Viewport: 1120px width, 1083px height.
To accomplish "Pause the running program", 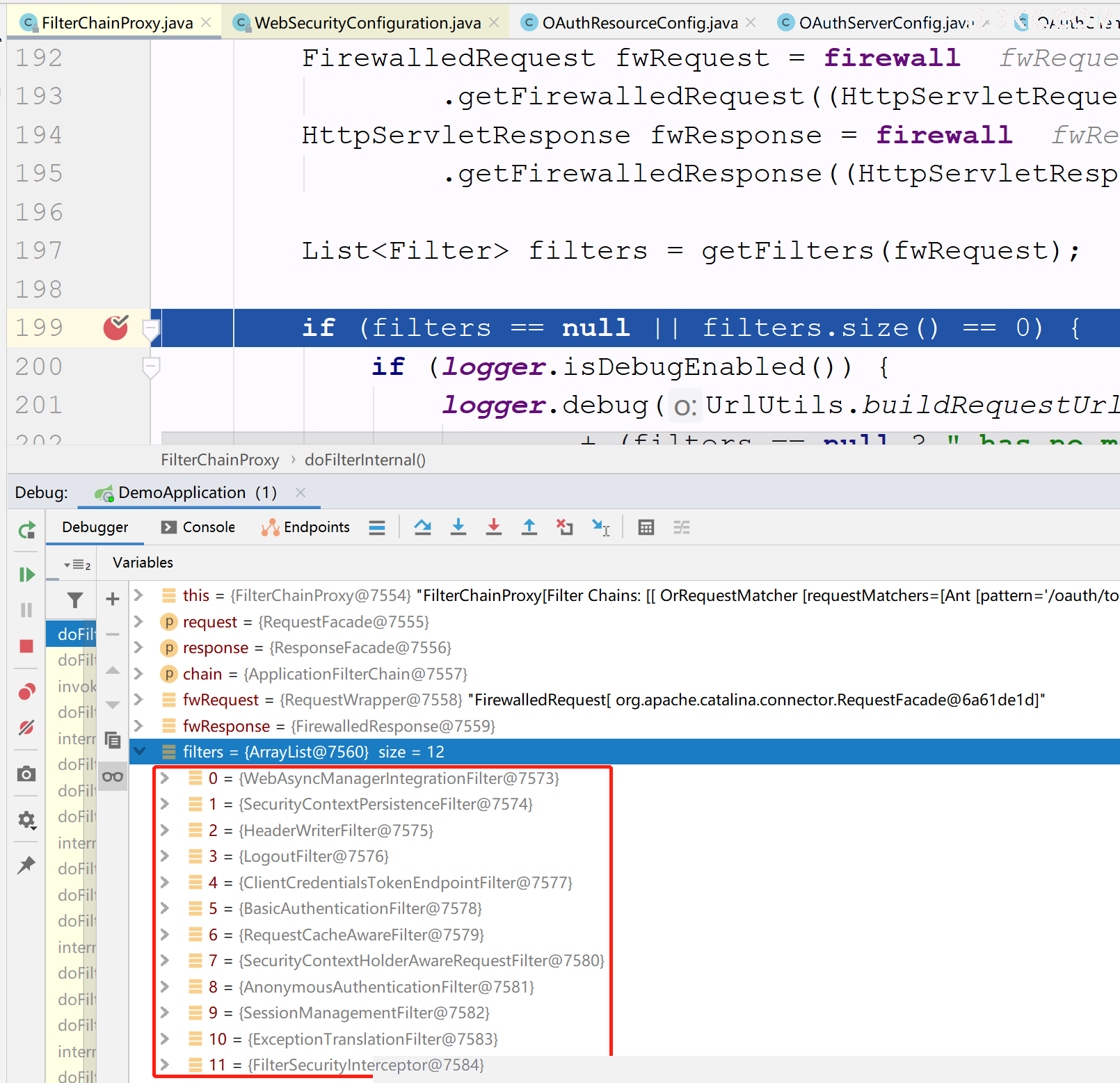I will point(26,610).
